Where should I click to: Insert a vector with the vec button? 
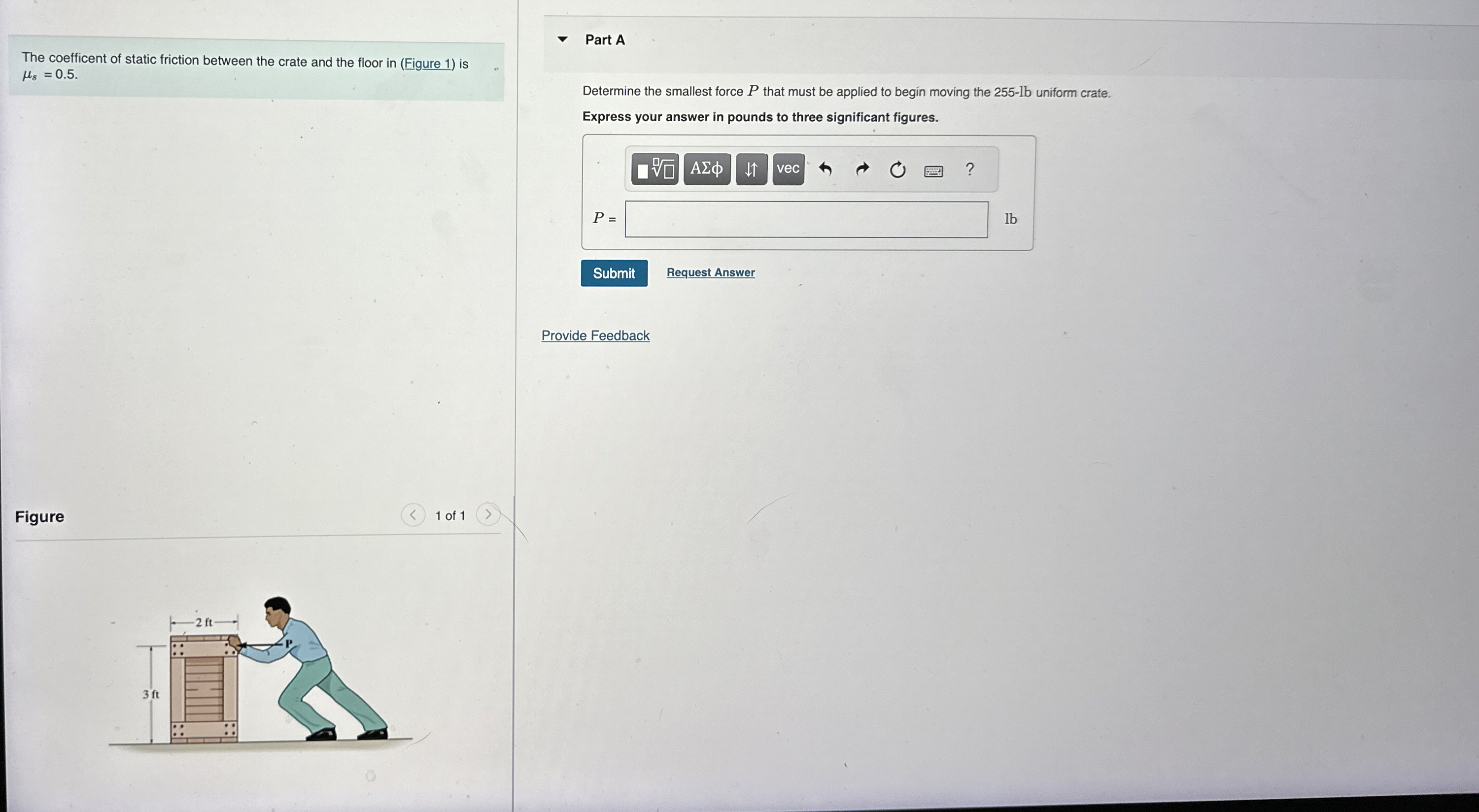pyautogui.click(x=789, y=169)
